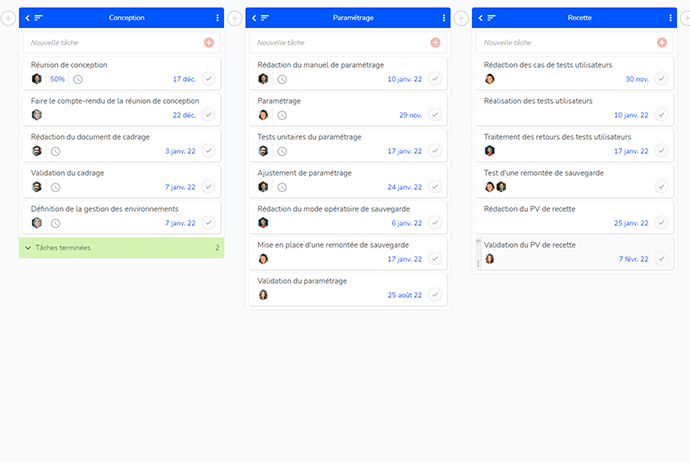Click the three-dot menu of Conception column
This screenshot has height=462, width=690.
(x=217, y=18)
